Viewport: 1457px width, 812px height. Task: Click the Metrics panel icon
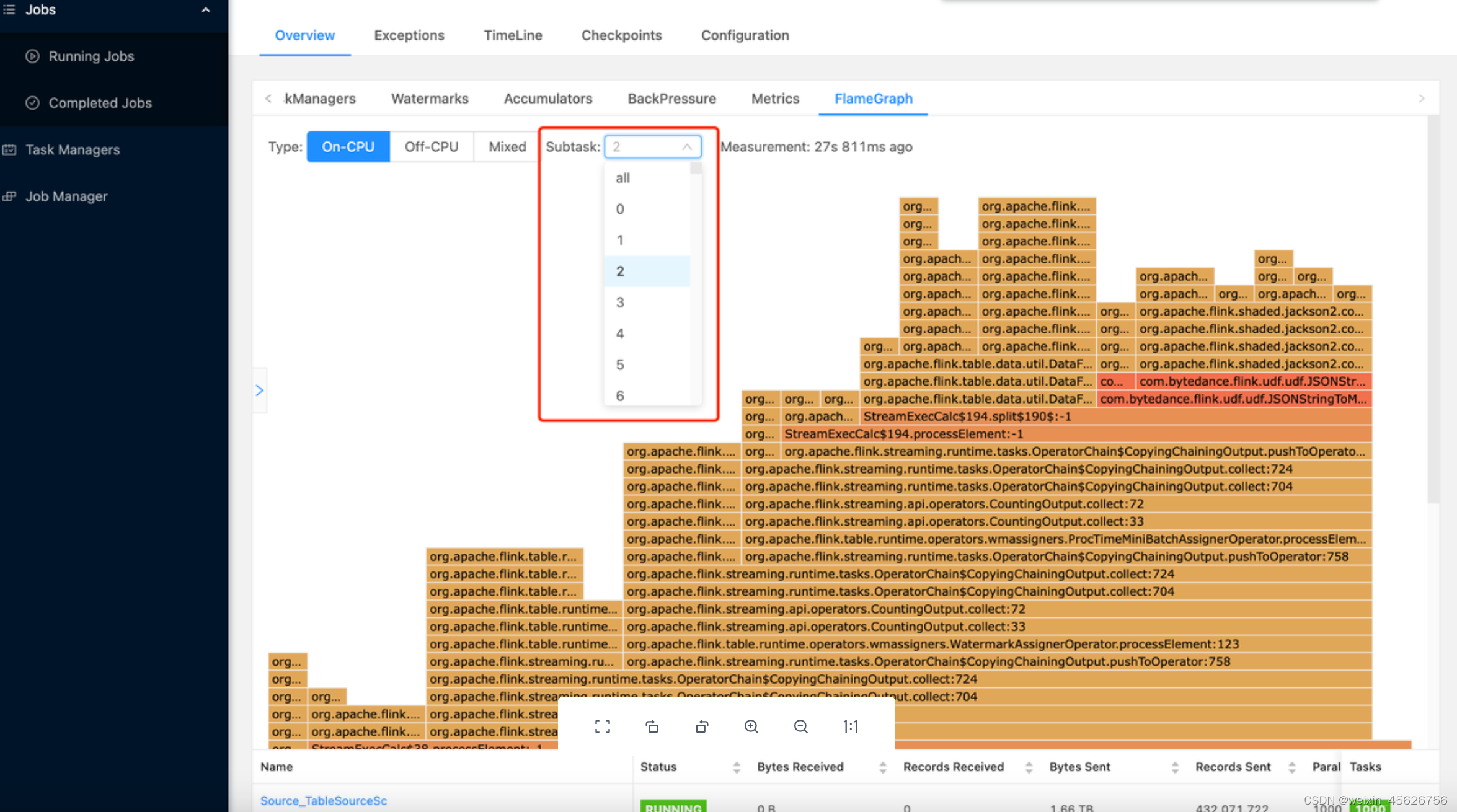coord(775,98)
